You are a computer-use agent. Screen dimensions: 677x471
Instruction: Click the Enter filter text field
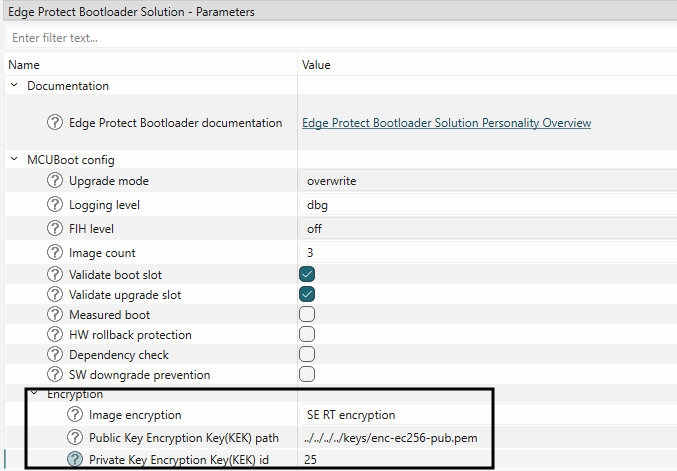338,38
